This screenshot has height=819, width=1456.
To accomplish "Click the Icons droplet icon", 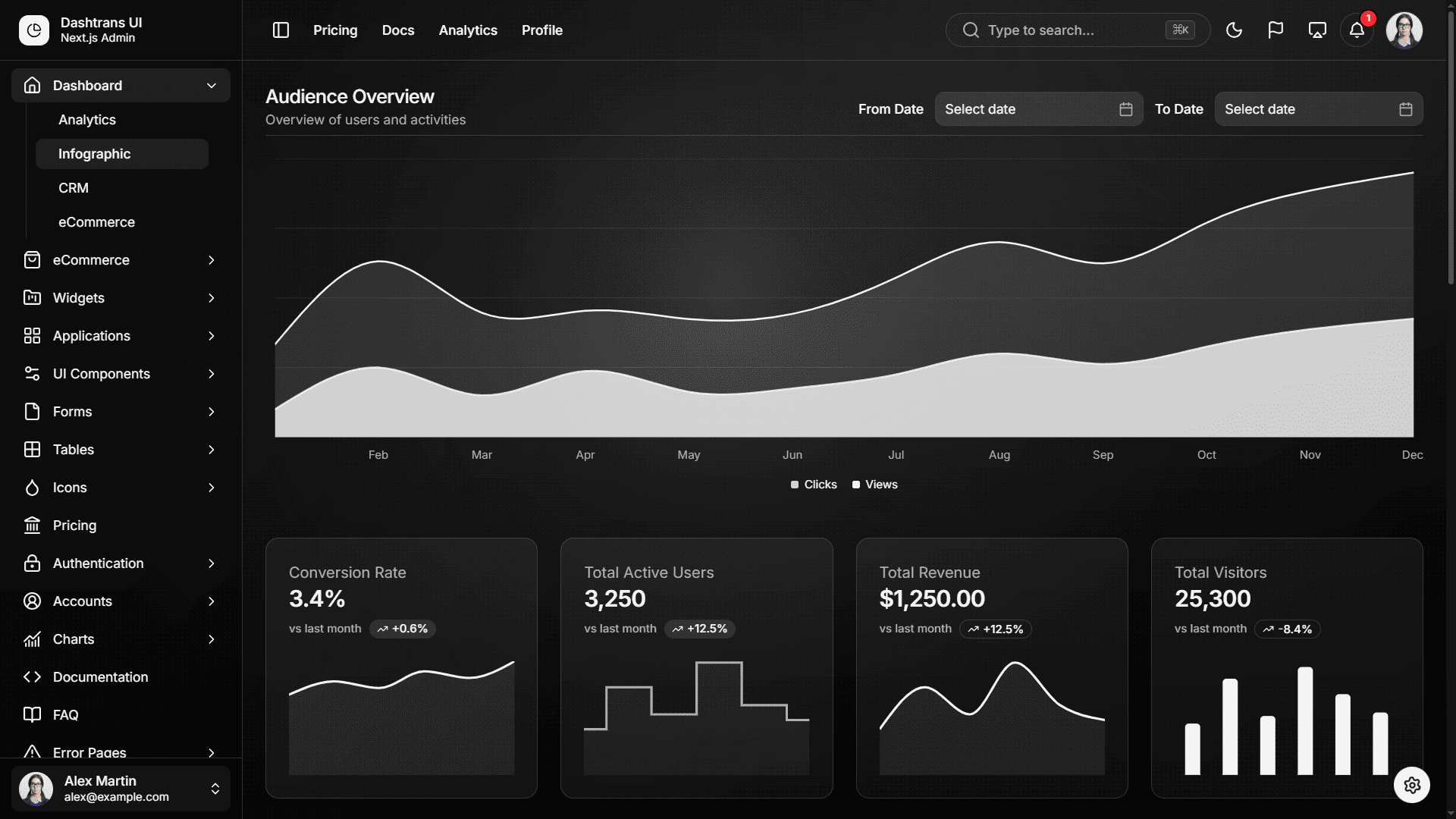I will coord(32,488).
